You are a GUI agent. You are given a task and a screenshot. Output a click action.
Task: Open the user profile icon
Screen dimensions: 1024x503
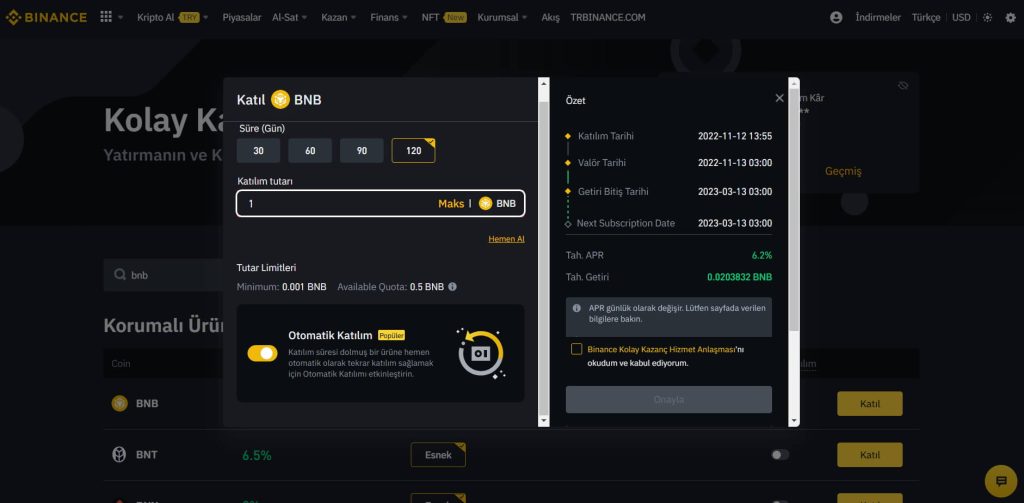click(x=836, y=18)
